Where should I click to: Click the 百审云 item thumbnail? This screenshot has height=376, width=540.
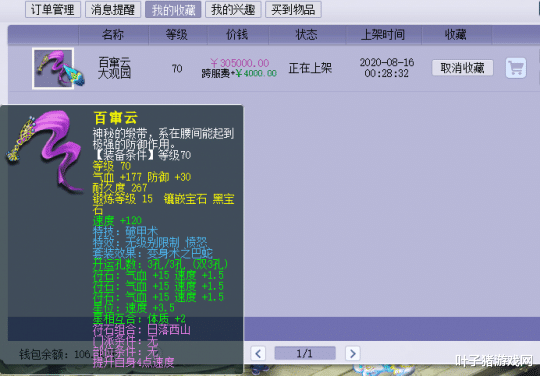tap(53, 68)
